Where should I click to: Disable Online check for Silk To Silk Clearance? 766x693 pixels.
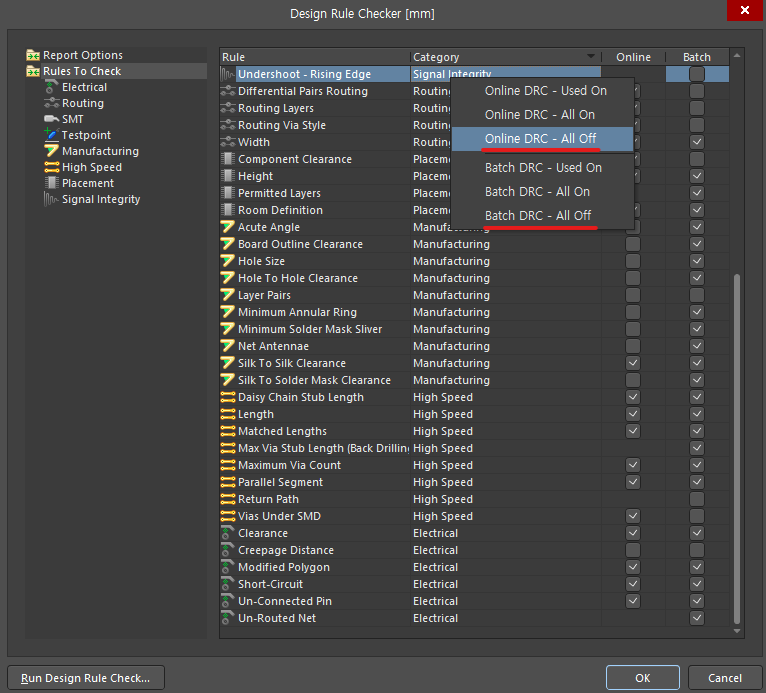click(x=633, y=363)
